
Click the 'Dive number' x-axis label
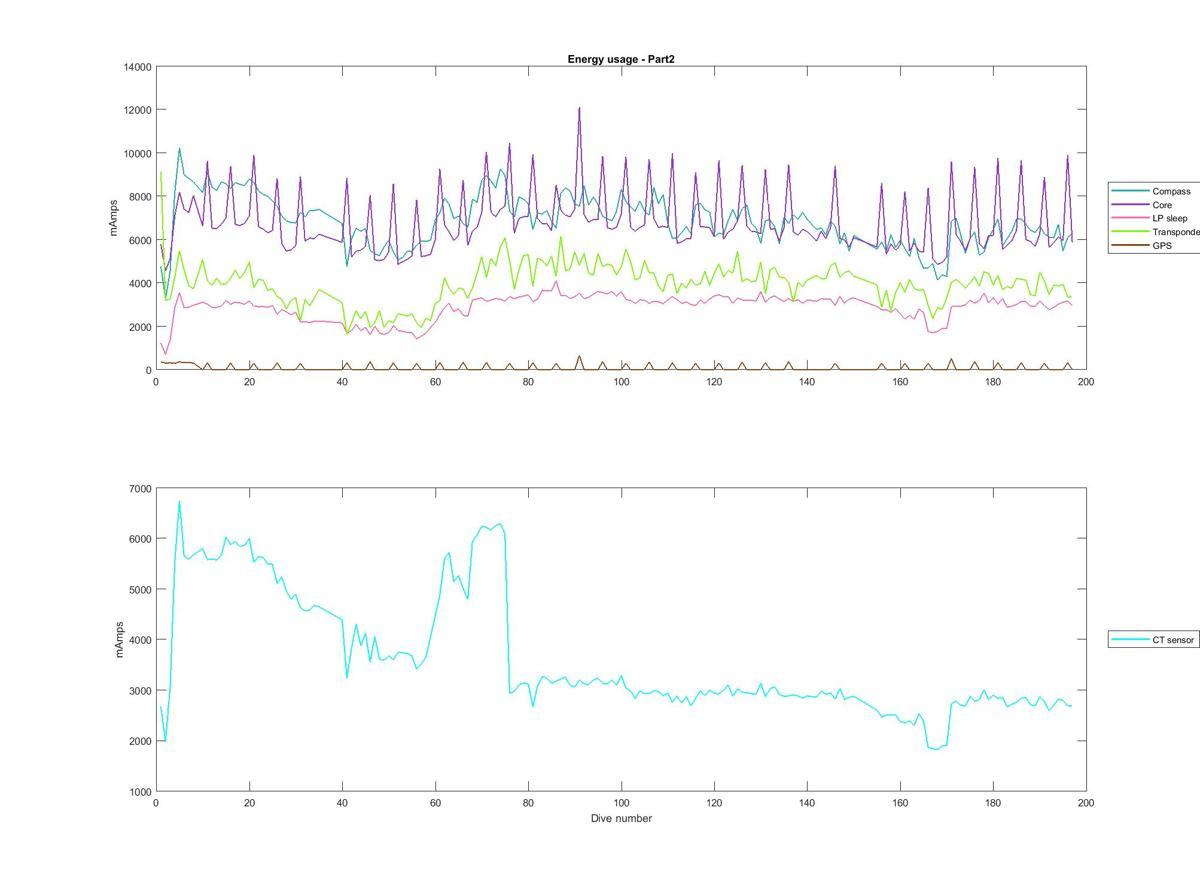pos(621,818)
